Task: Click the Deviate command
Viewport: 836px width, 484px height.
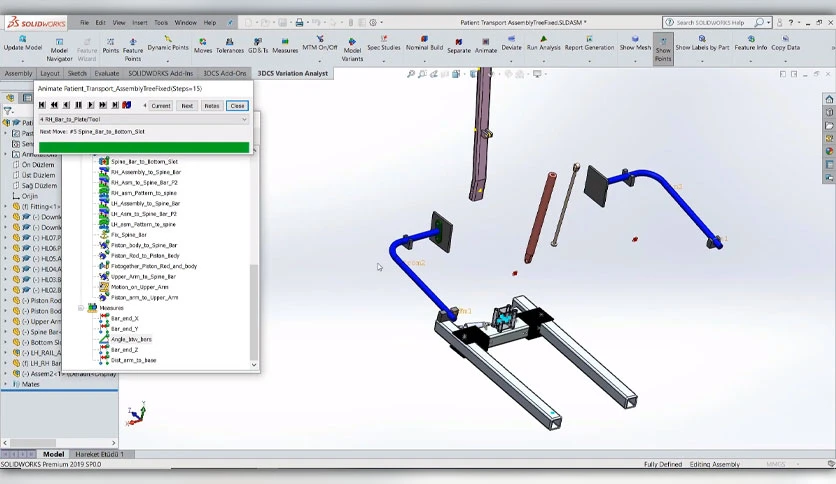Action: coord(511,43)
